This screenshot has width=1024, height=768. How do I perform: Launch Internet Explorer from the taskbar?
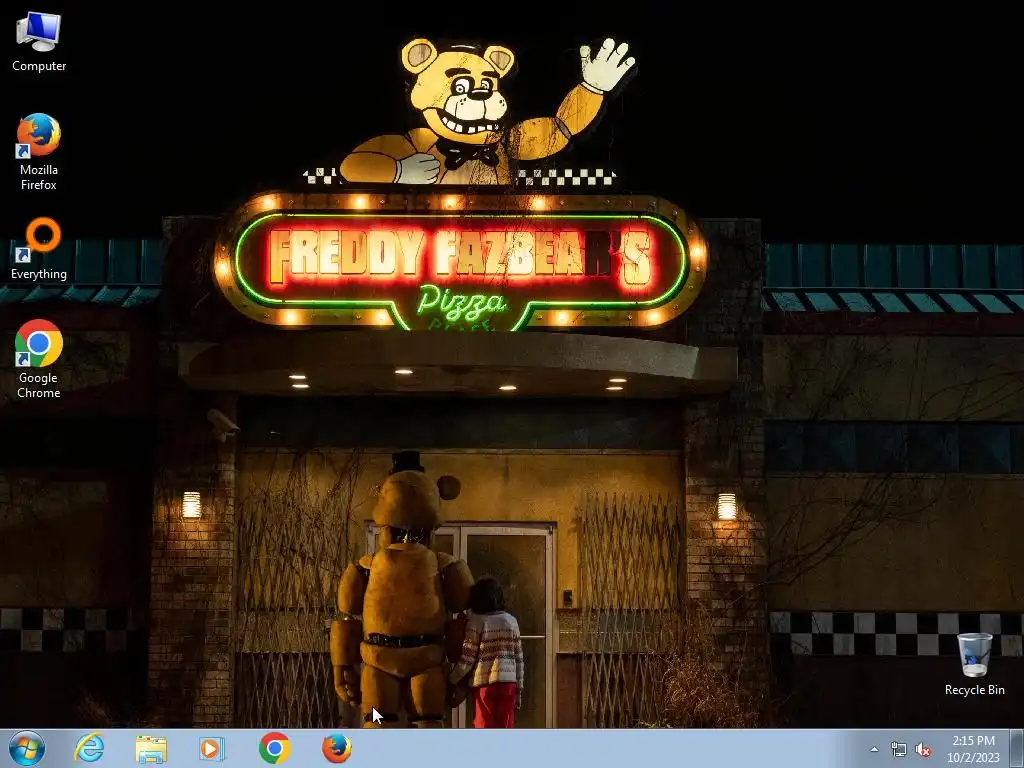click(89, 748)
